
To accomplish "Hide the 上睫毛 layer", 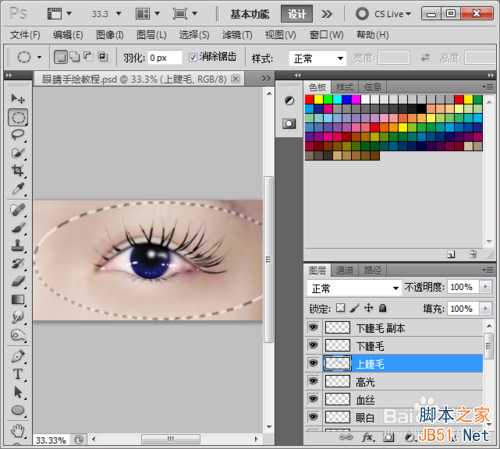I will (x=313, y=363).
